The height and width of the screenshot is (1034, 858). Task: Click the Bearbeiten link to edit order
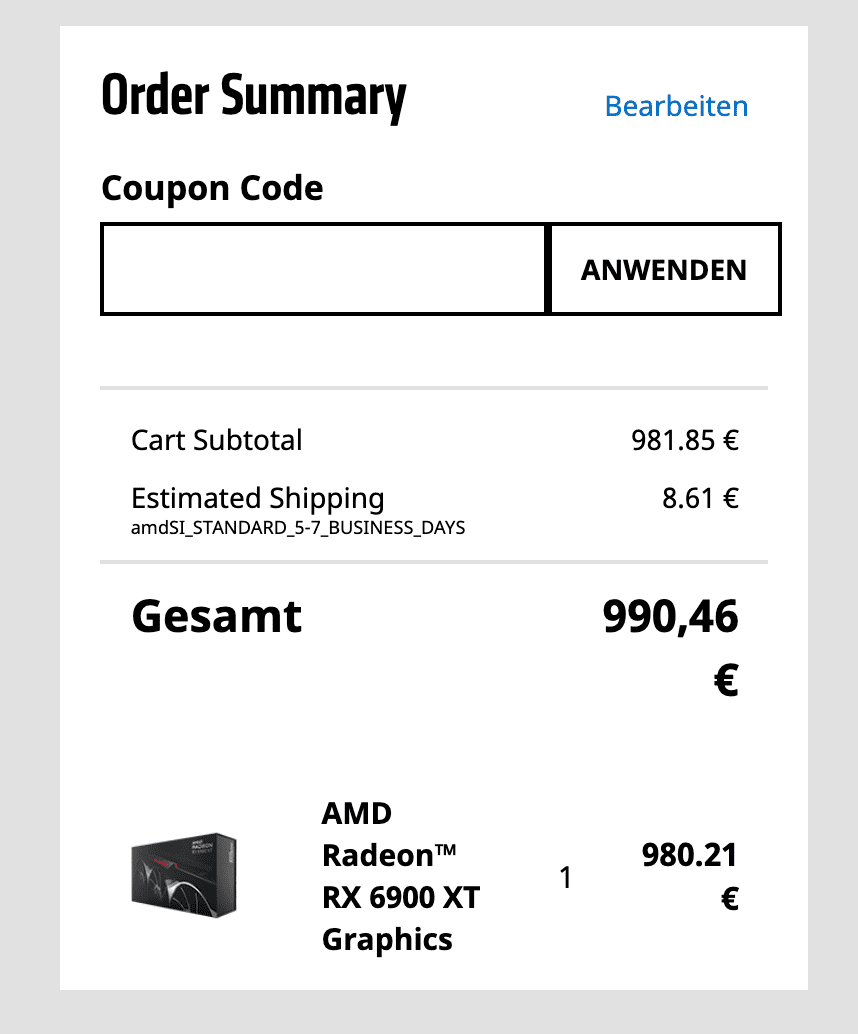[676, 106]
